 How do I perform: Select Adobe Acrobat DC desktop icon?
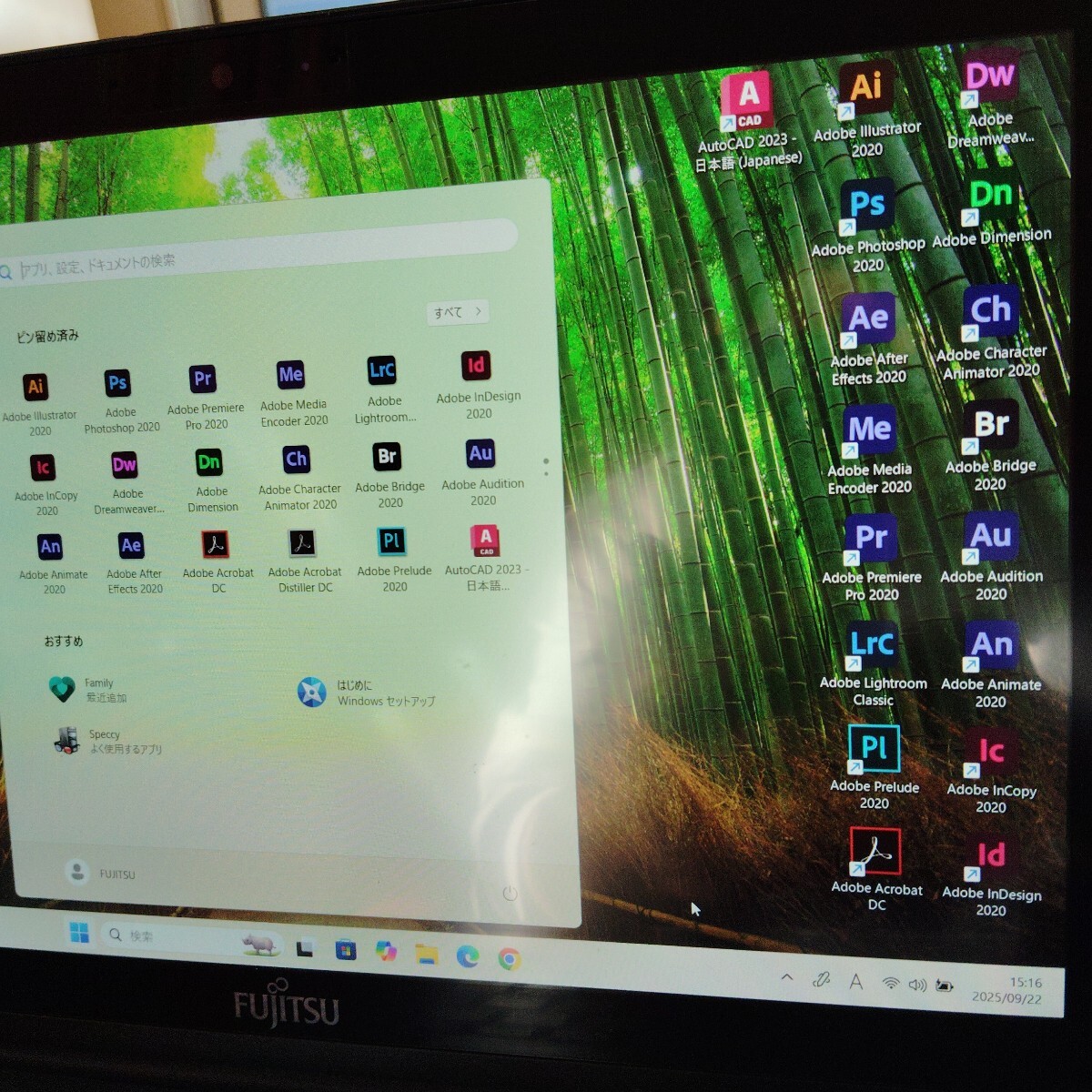[x=875, y=869]
